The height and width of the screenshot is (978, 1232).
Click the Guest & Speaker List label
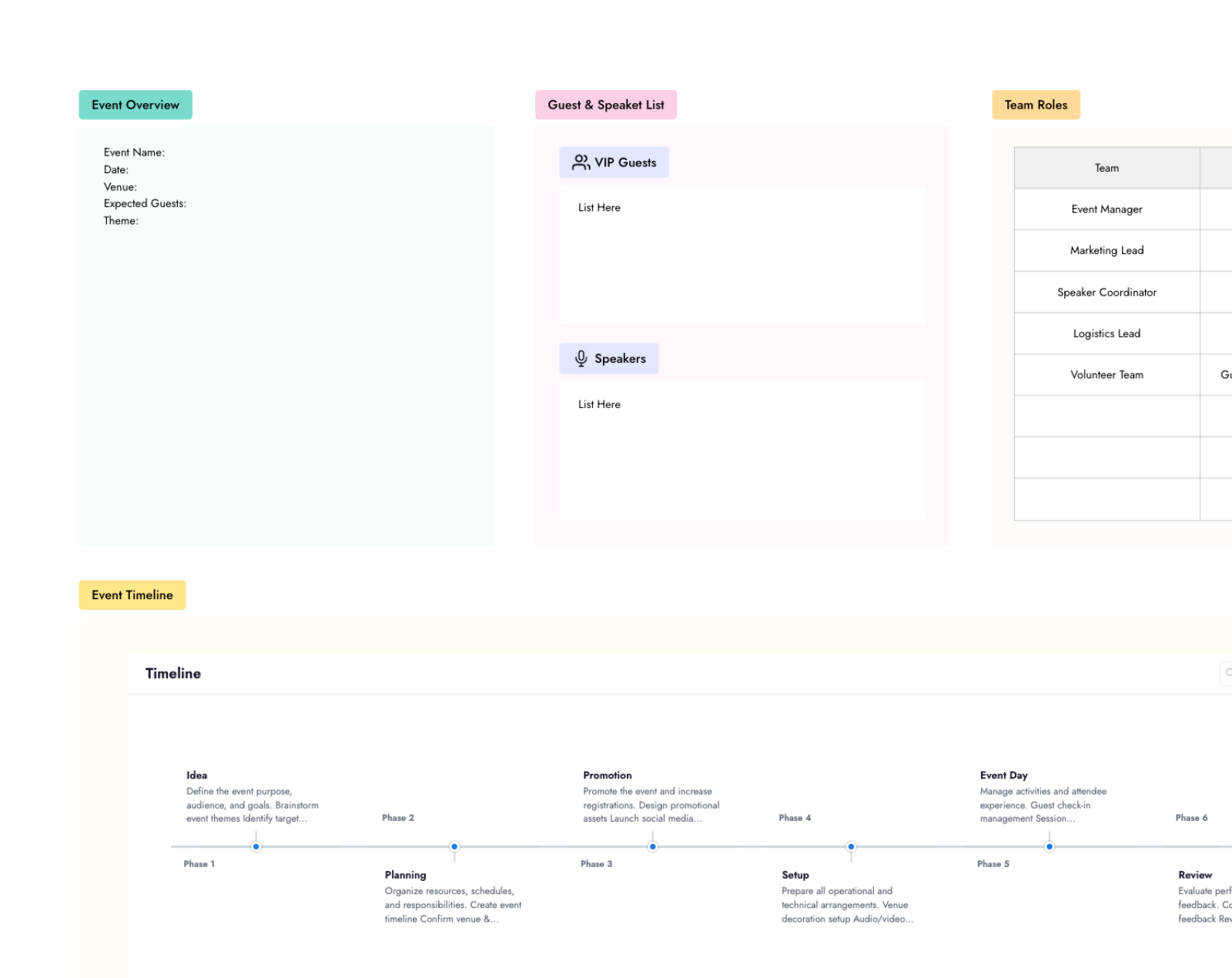pyautogui.click(x=606, y=105)
